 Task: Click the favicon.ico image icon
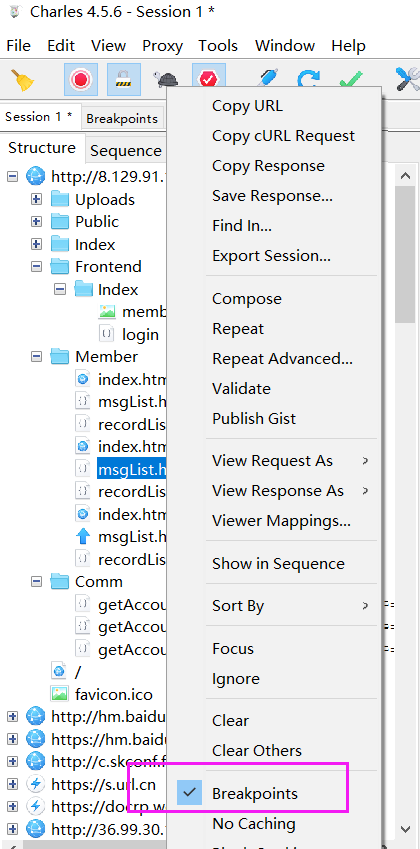click(x=59, y=694)
